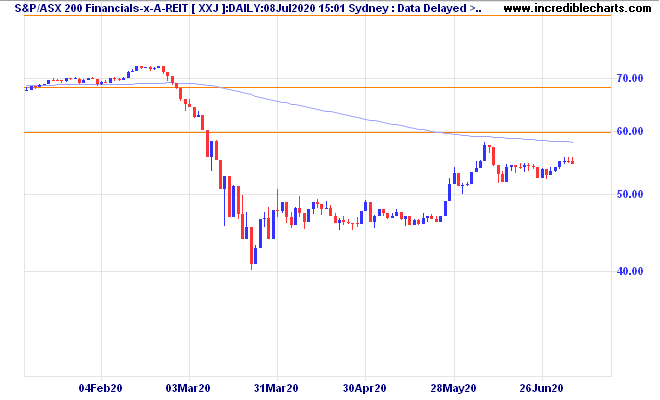Click the lowest candlestick near 40.00
The width and height of the screenshot is (660, 400).
[251, 248]
